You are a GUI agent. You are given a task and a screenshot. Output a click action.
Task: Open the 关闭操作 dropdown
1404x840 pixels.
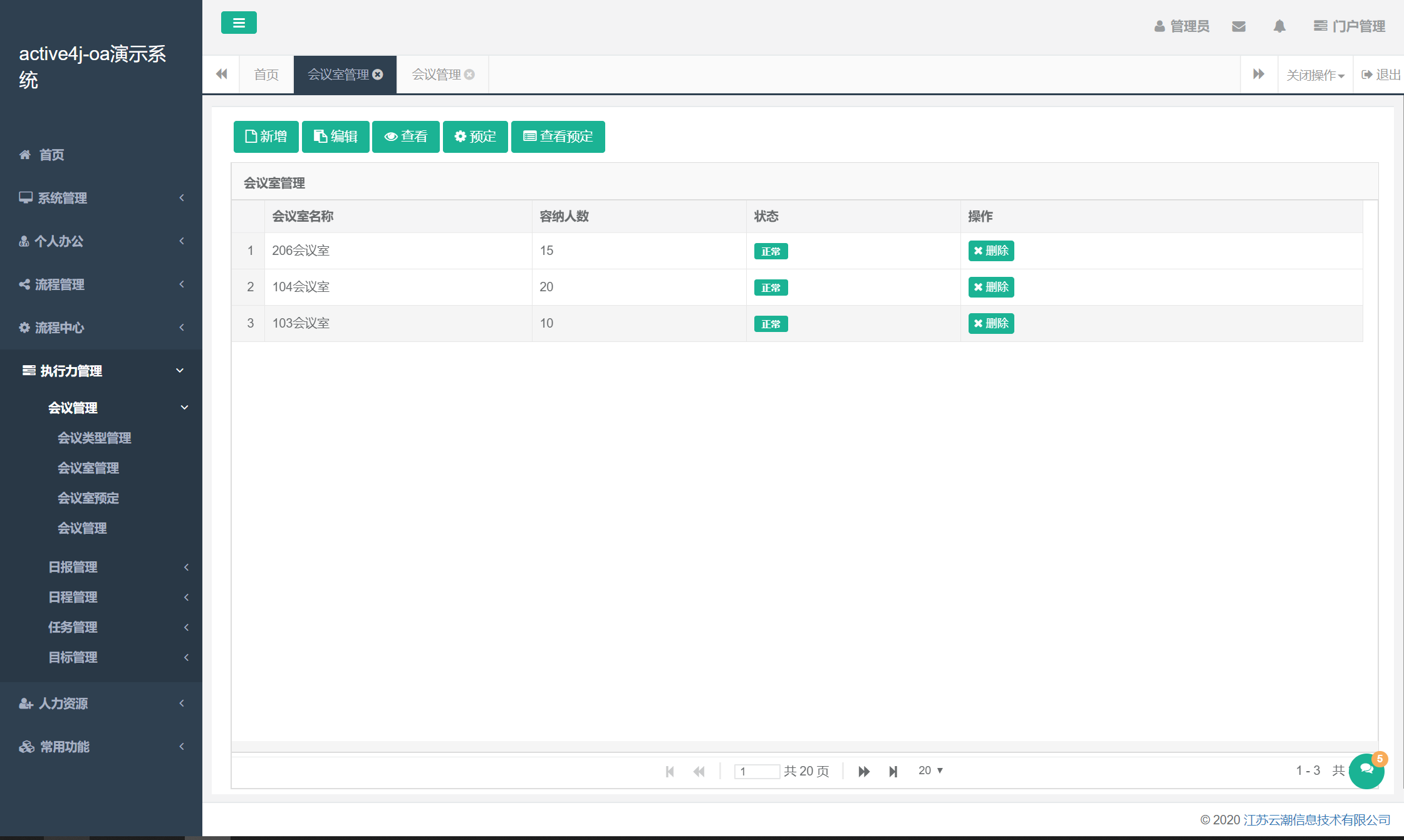click(1316, 75)
